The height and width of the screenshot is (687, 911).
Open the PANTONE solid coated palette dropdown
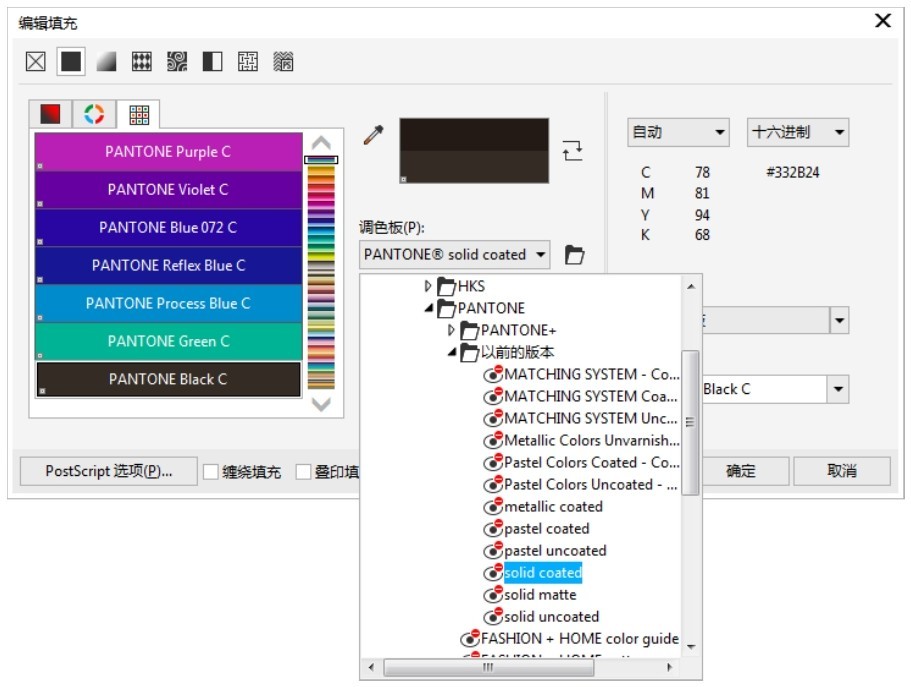click(x=454, y=255)
